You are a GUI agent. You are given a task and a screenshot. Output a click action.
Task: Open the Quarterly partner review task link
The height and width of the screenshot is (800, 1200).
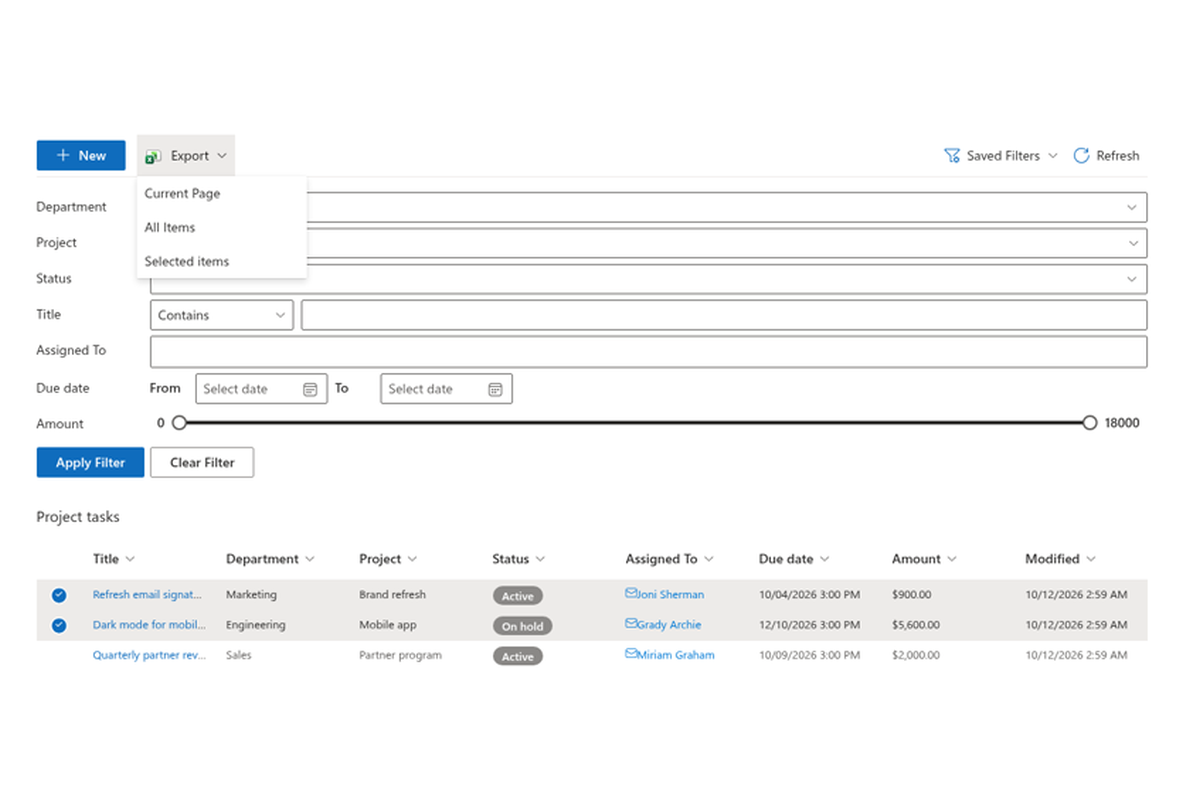pyautogui.click(x=149, y=656)
